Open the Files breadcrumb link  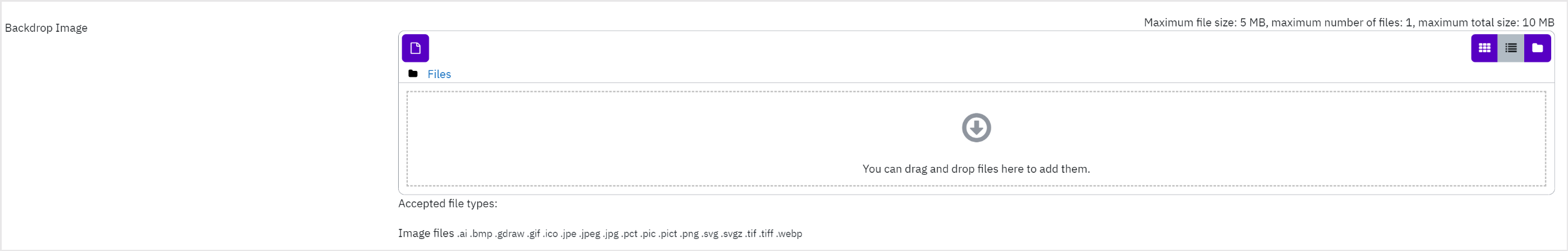click(439, 74)
